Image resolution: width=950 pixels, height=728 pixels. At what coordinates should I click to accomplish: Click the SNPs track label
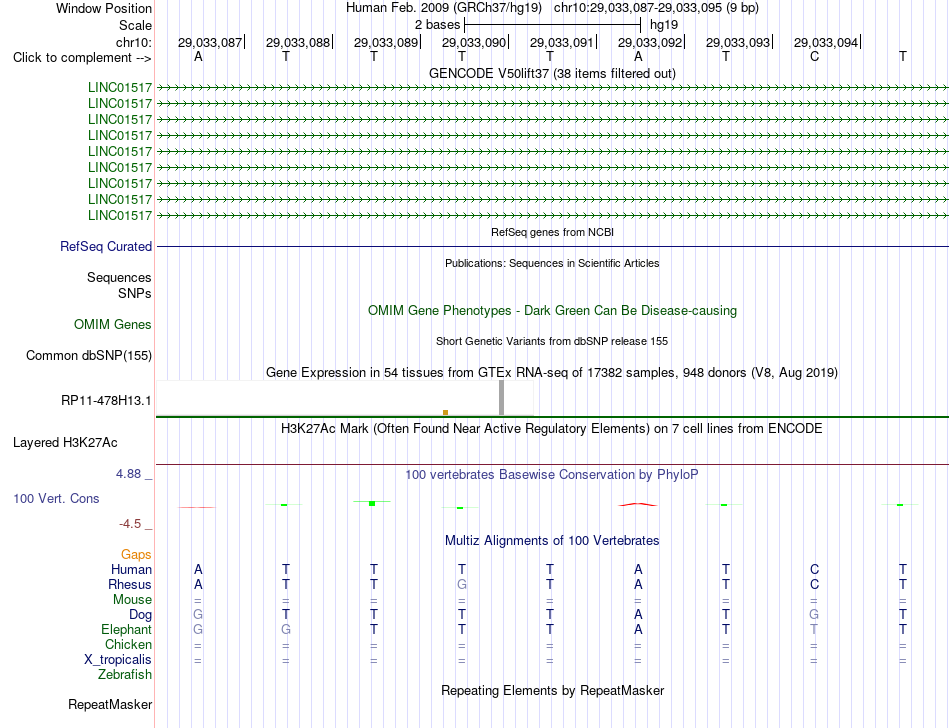pyautogui.click(x=135, y=293)
